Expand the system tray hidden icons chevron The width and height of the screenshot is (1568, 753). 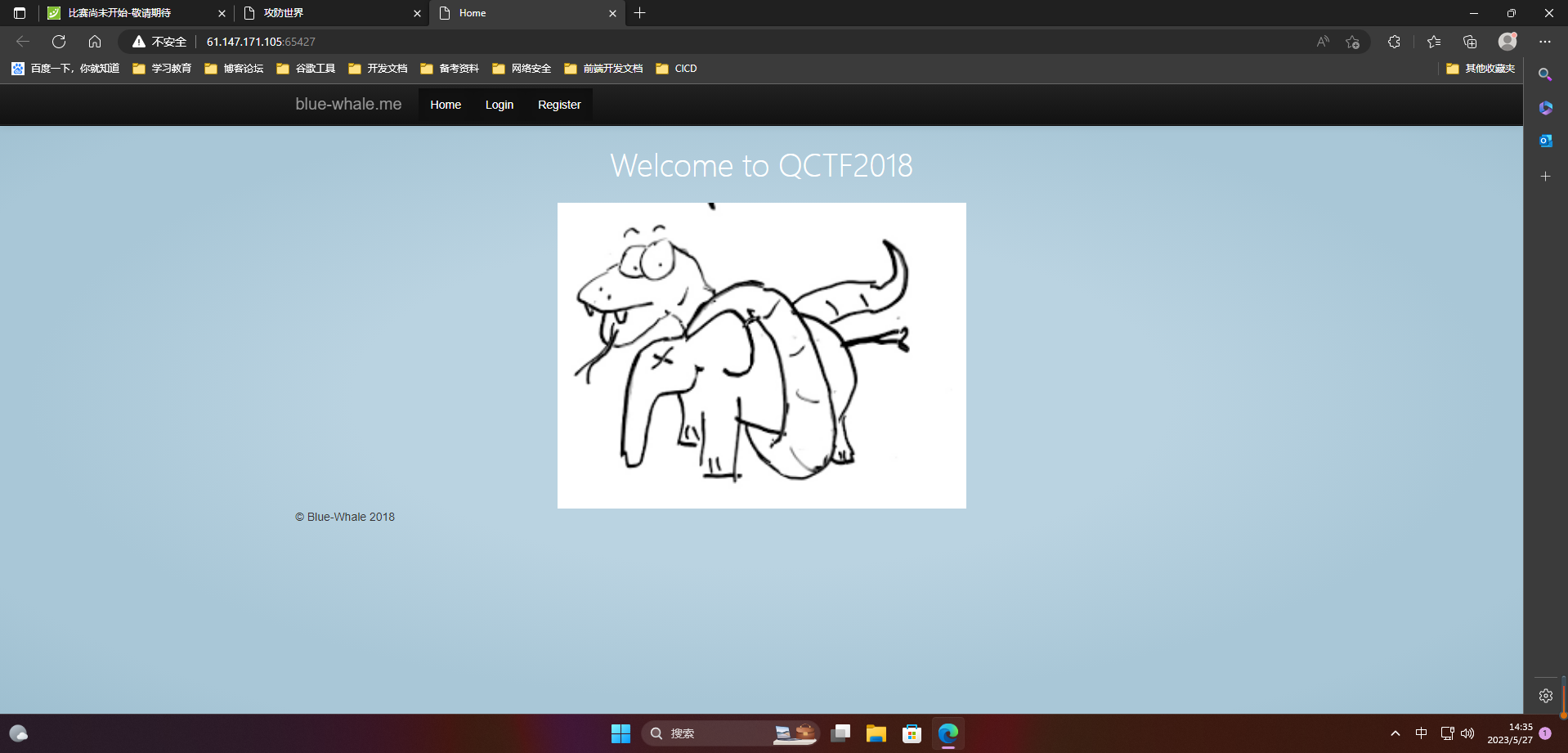[1396, 733]
